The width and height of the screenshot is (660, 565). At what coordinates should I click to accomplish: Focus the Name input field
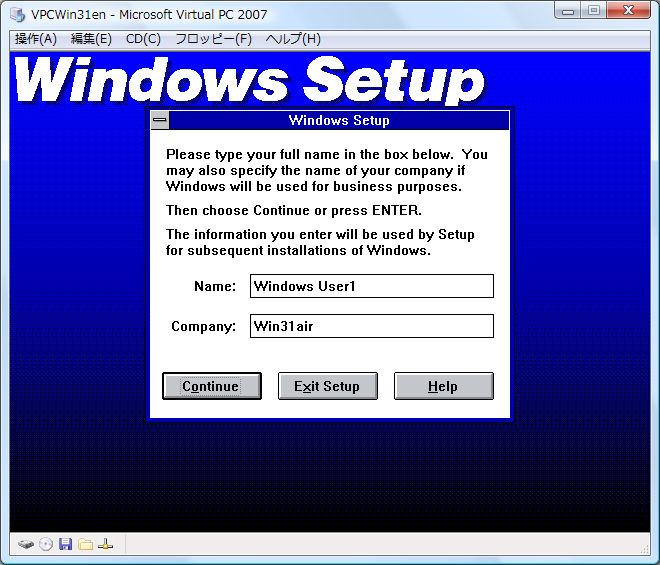click(x=372, y=286)
